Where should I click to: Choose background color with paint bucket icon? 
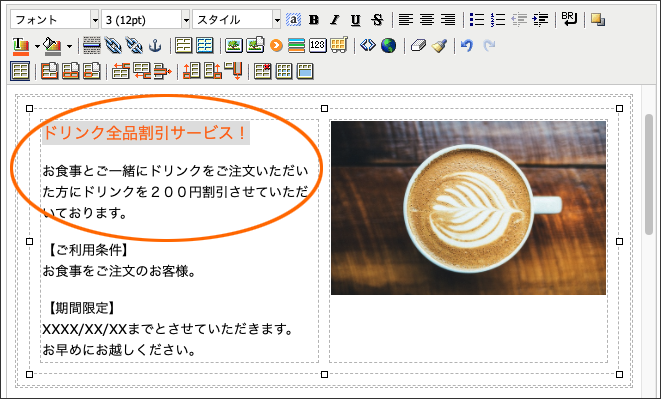click(53, 46)
